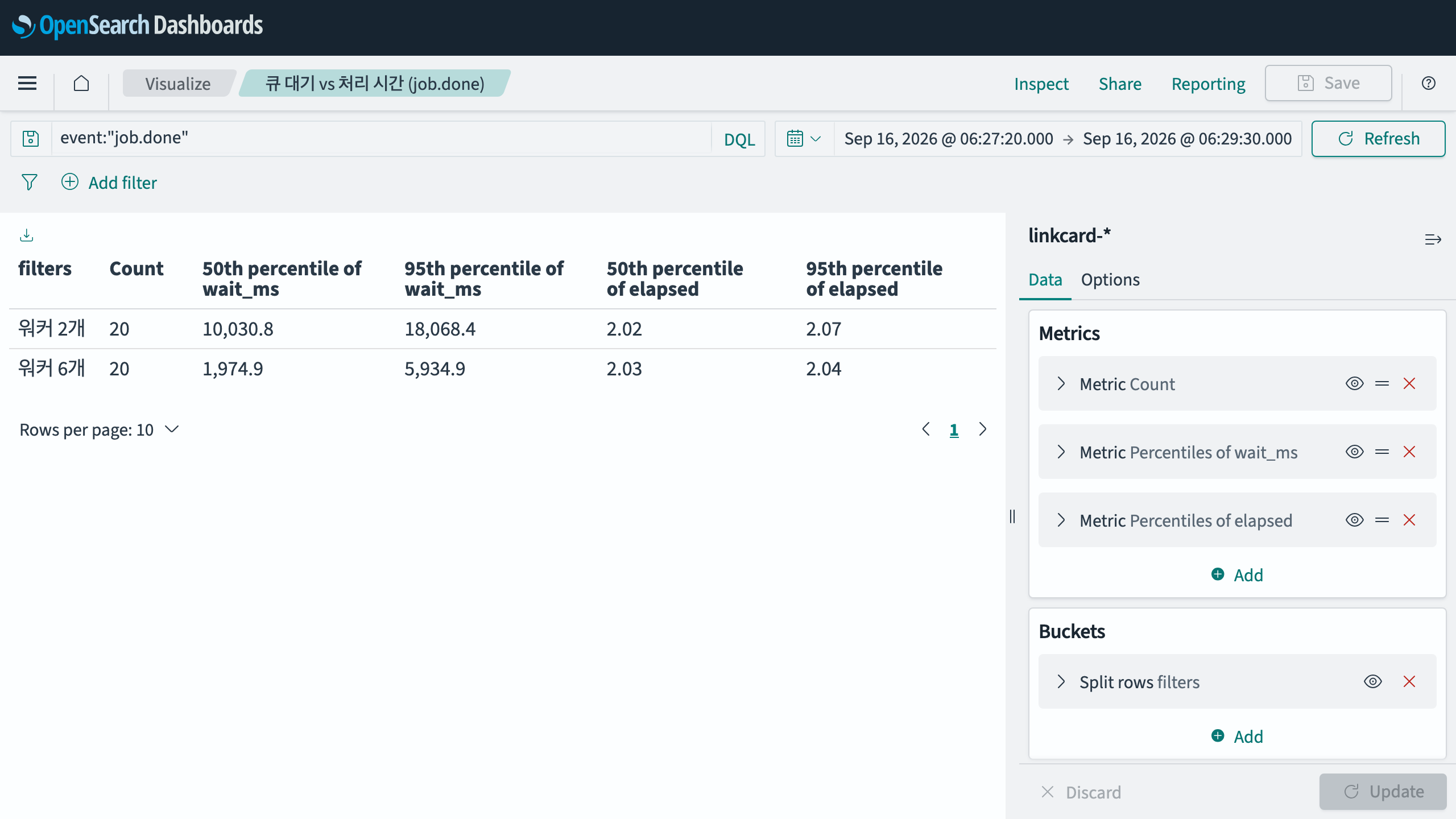
Task: Open the Share menu
Action: (1120, 84)
